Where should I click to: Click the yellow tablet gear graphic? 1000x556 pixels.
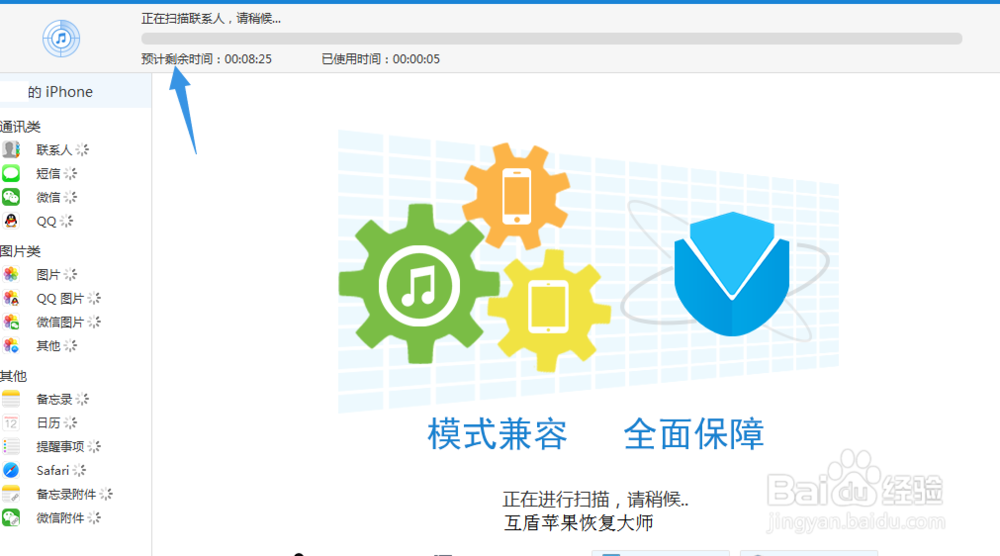tap(549, 311)
